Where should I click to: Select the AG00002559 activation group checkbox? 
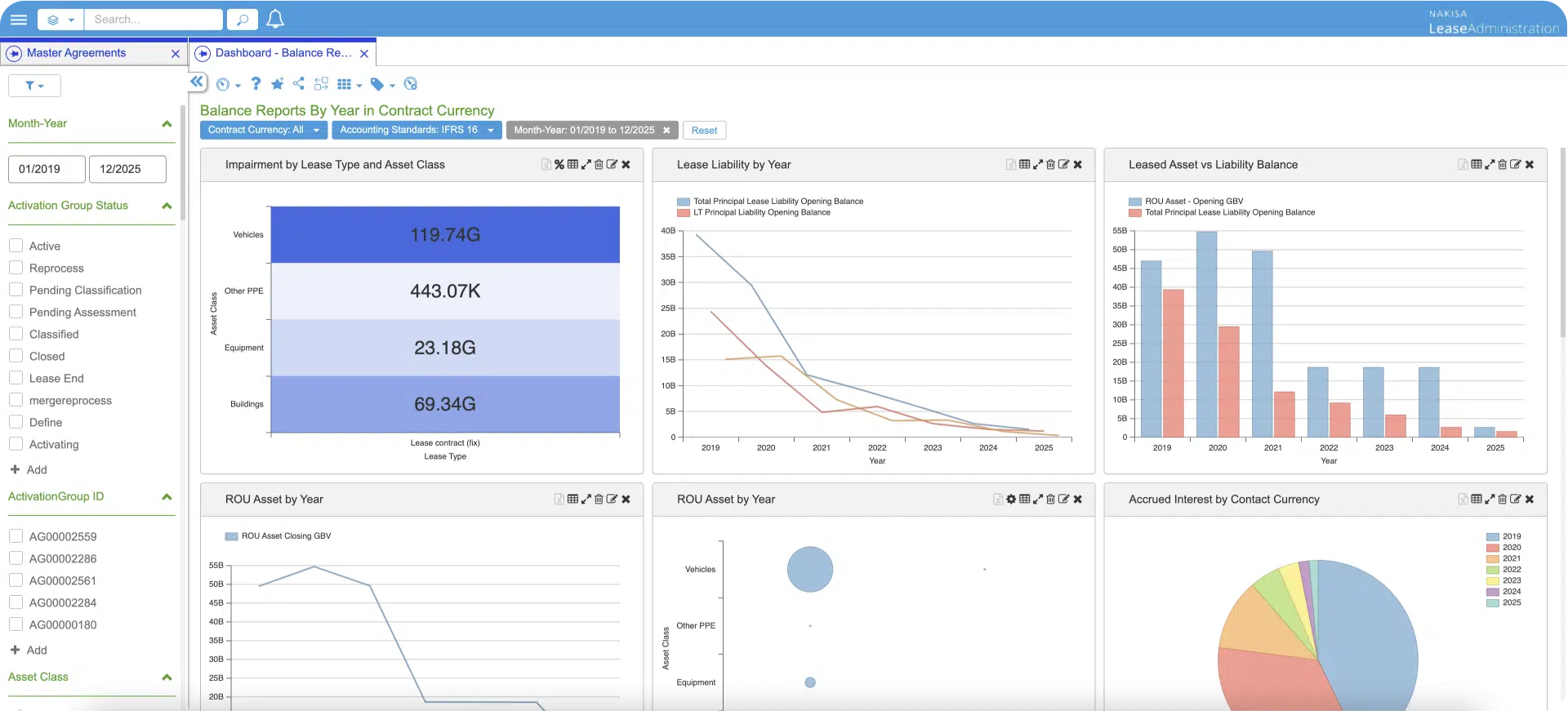click(x=16, y=536)
